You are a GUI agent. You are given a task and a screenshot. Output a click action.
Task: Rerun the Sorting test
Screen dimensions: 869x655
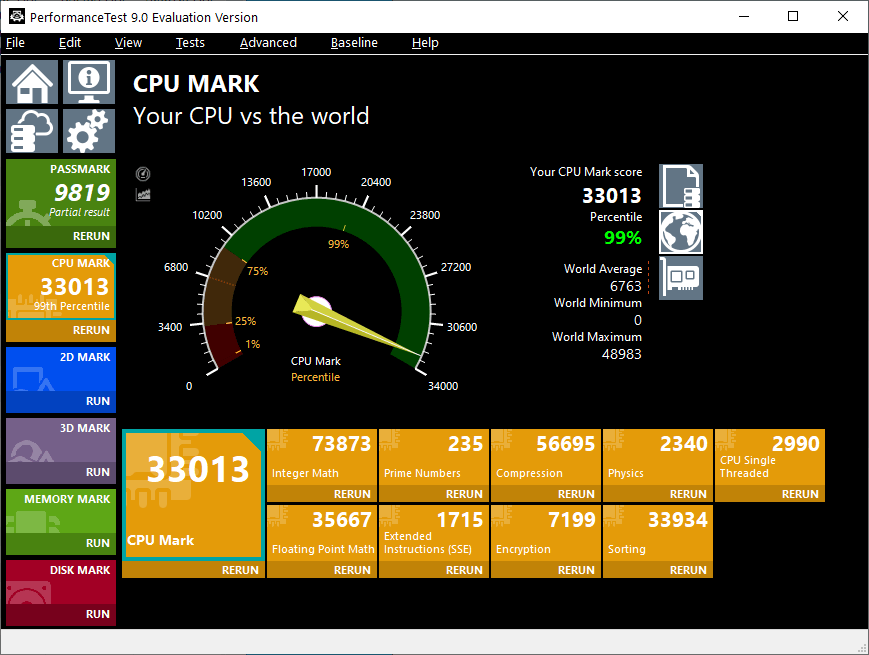[x=657, y=570]
